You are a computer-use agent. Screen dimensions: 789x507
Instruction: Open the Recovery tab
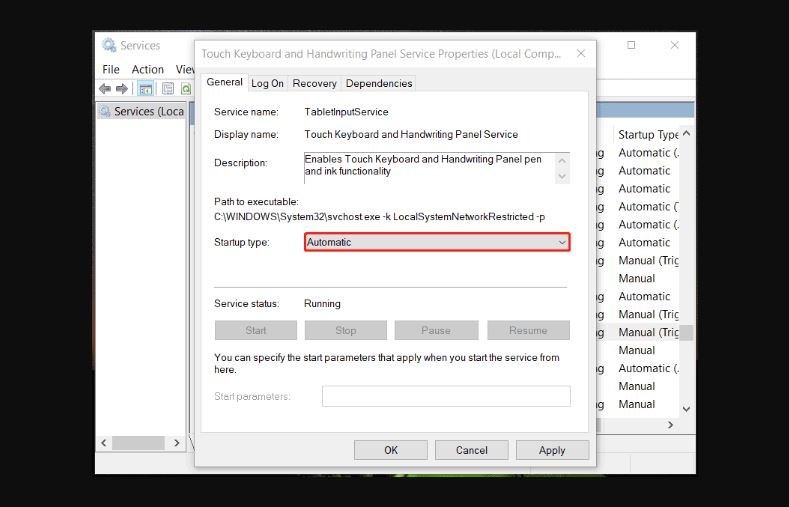314,83
